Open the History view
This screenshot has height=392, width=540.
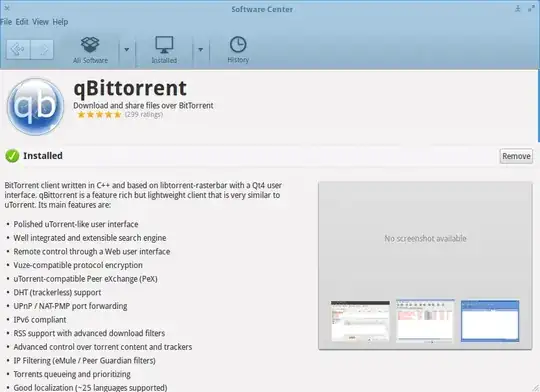pyautogui.click(x=238, y=50)
